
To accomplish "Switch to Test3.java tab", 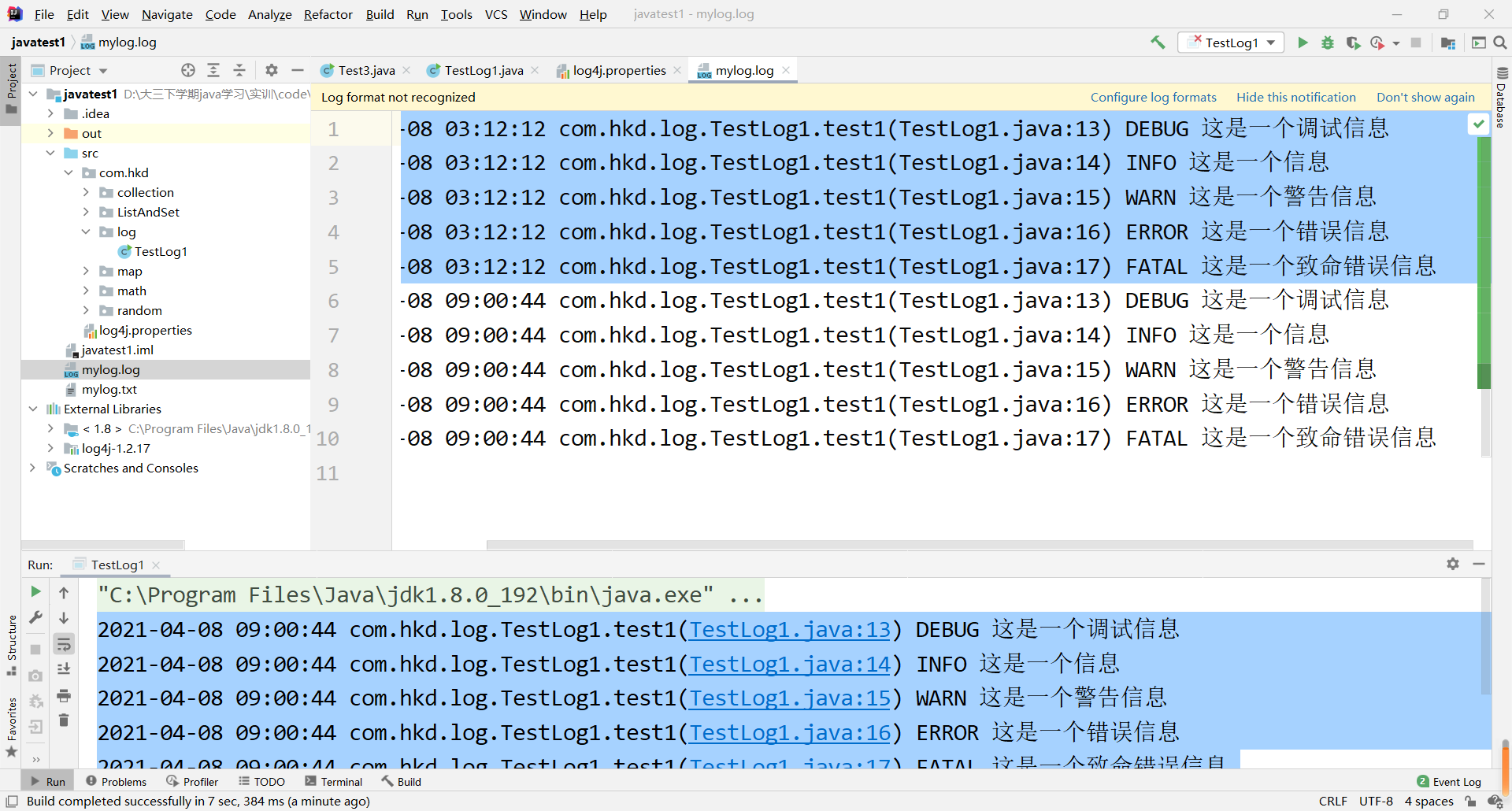I will click(x=365, y=70).
